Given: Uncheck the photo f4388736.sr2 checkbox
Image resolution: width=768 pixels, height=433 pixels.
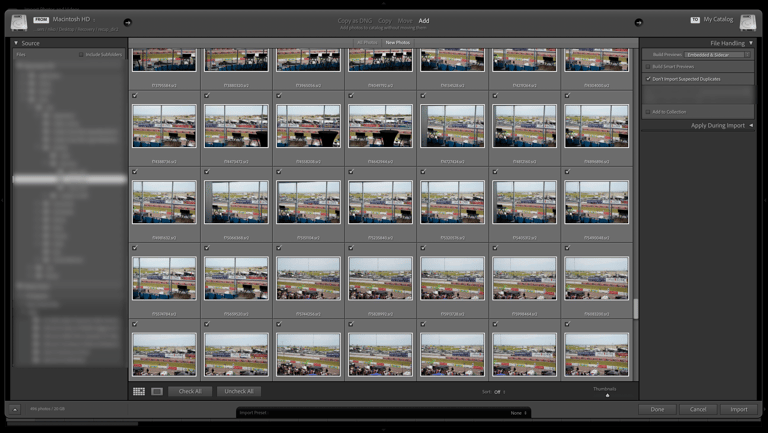Looking at the screenshot, I should point(135,96).
